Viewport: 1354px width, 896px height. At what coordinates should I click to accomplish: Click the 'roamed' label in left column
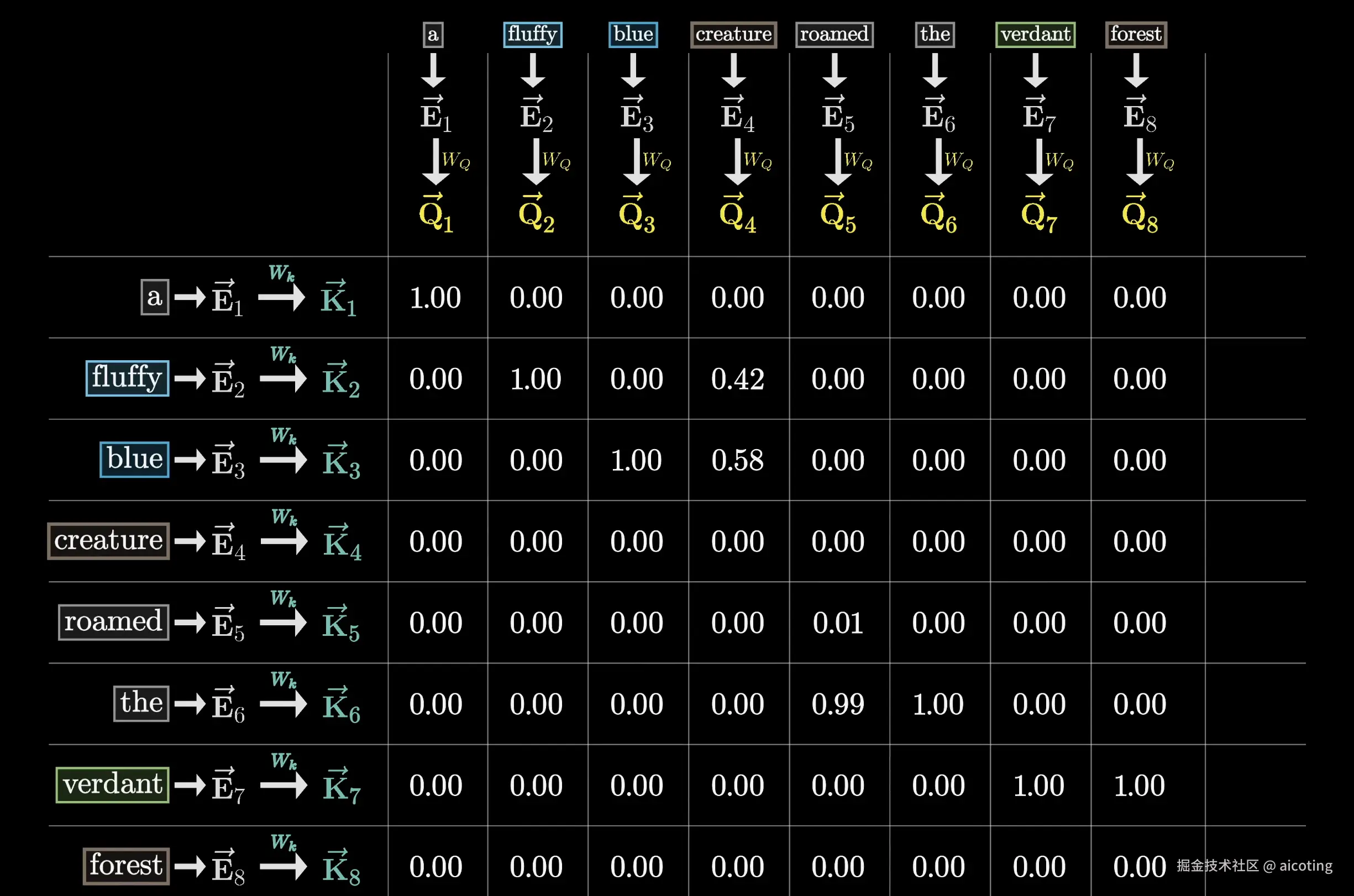pos(113,621)
